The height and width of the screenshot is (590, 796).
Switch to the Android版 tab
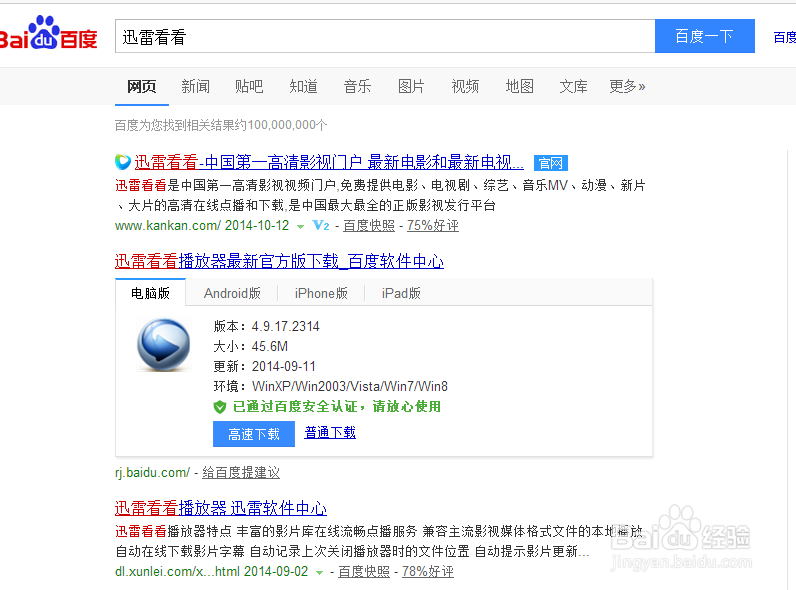(232, 293)
